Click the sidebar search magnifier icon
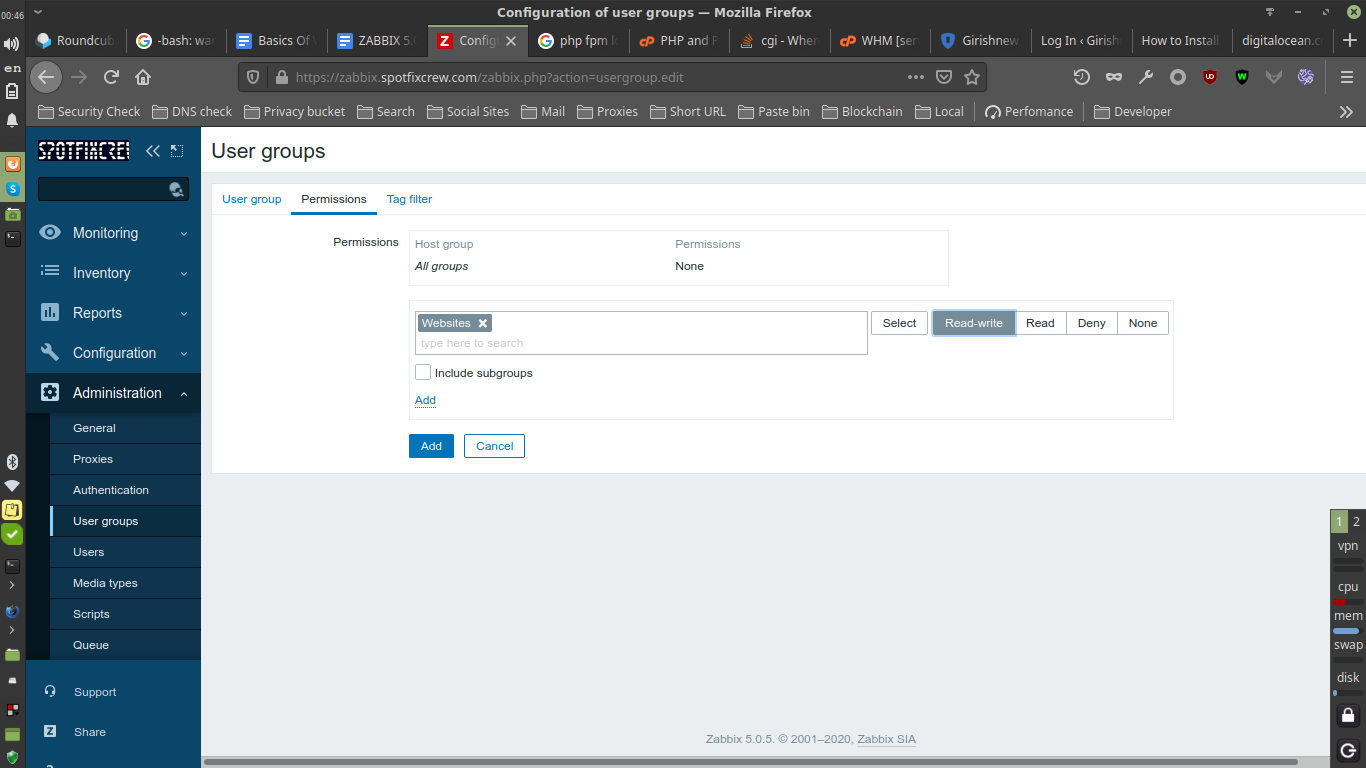This screenshot has height=768, width=1366. [177, 189]
